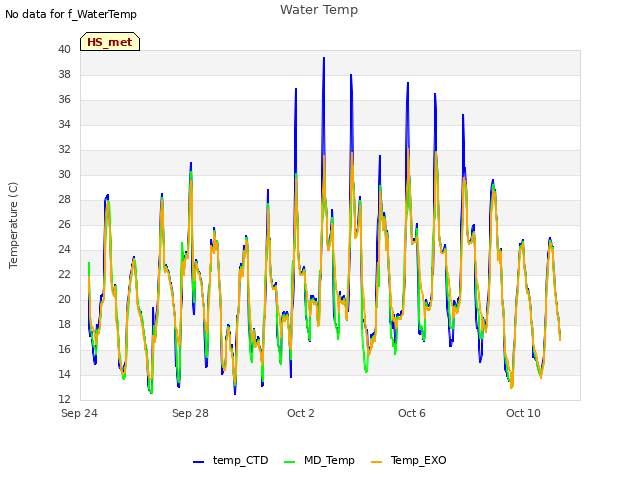This screenshot has height=480, width=640.
Task: Click the highest temp_CTD peak near 39
Action: pos(324,58)
